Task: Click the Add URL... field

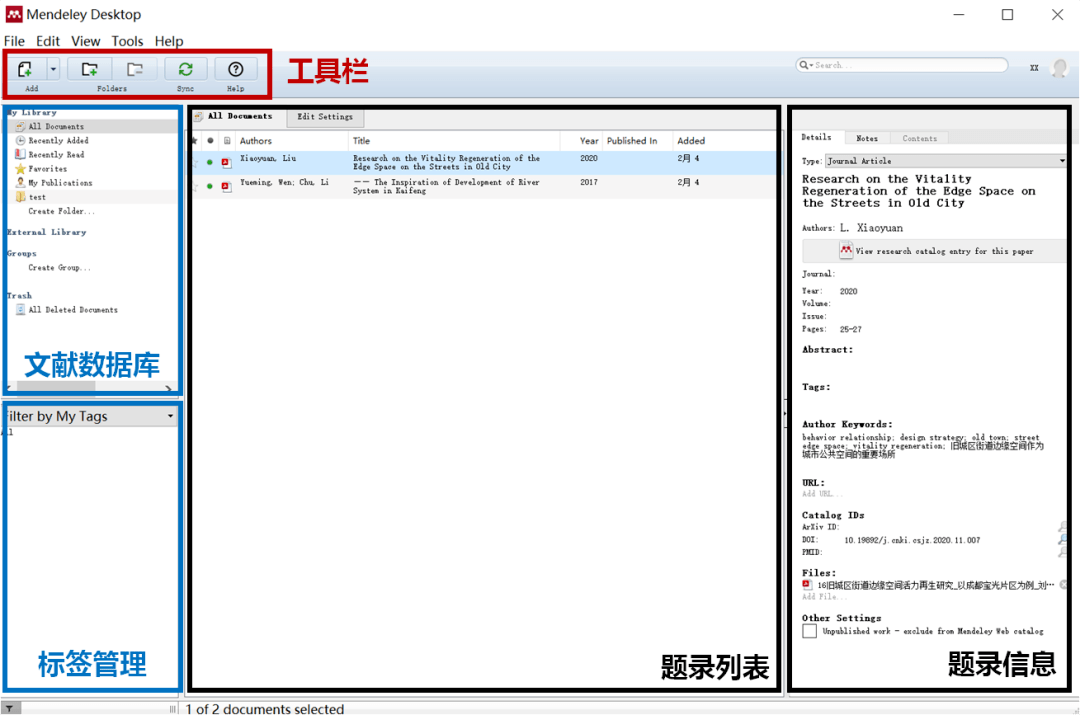Action: (820, 494)
